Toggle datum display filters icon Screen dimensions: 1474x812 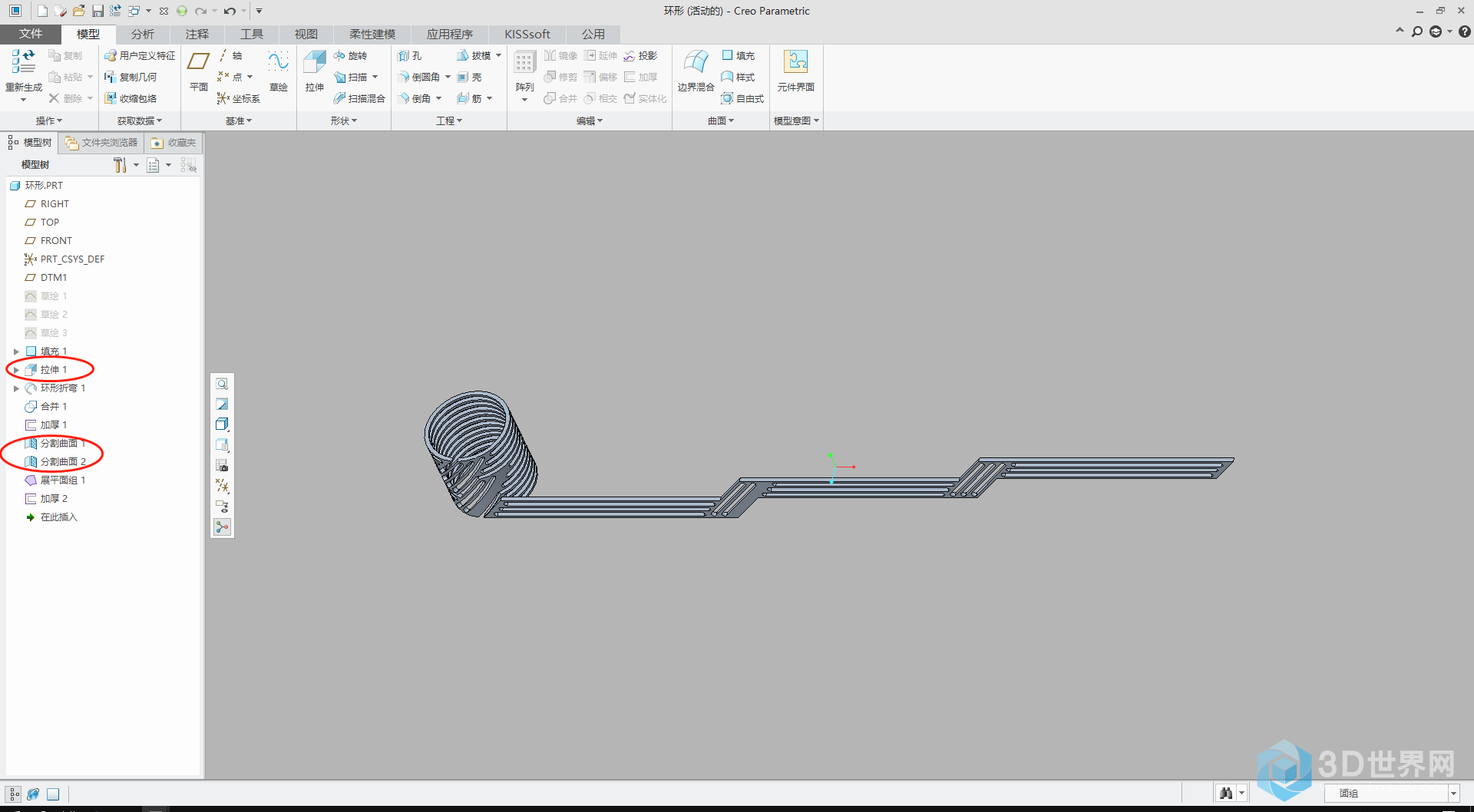tap(222, 486)
